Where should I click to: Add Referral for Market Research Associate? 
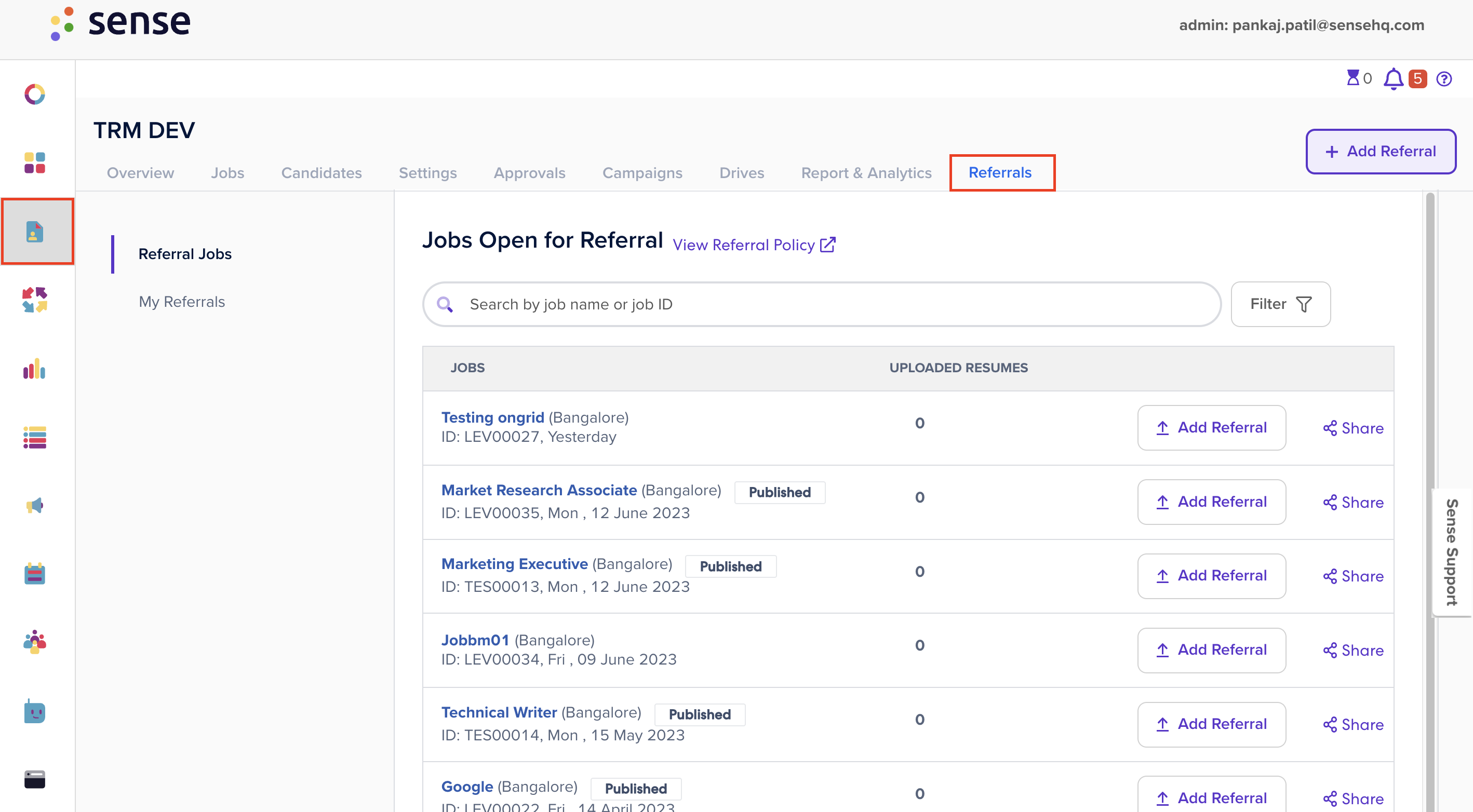tap(1211, 502)
